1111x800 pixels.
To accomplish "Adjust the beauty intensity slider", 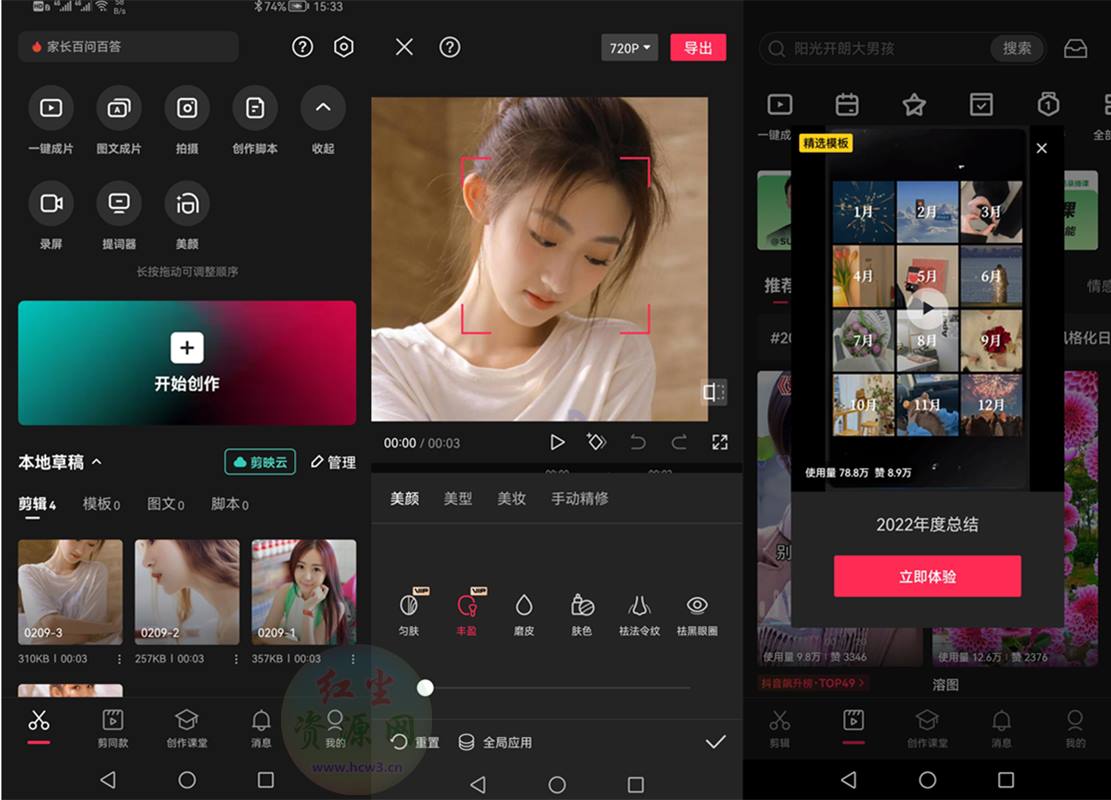I will 425,688.
